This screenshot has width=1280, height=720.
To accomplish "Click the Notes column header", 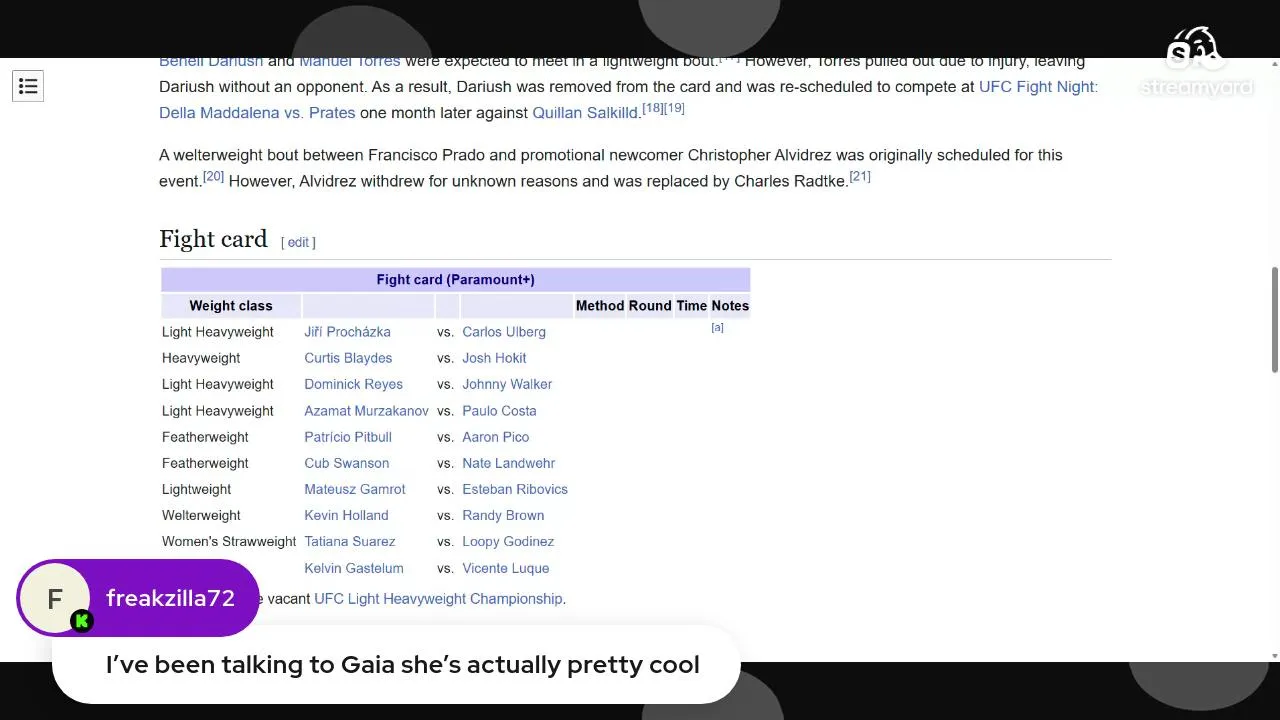I will pos(730,306).
